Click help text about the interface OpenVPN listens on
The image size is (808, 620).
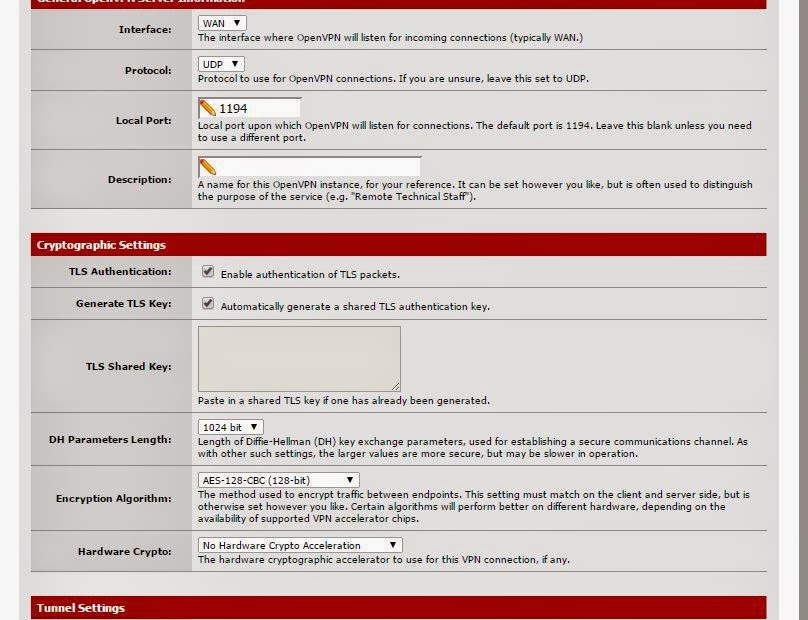coord(390,38)
